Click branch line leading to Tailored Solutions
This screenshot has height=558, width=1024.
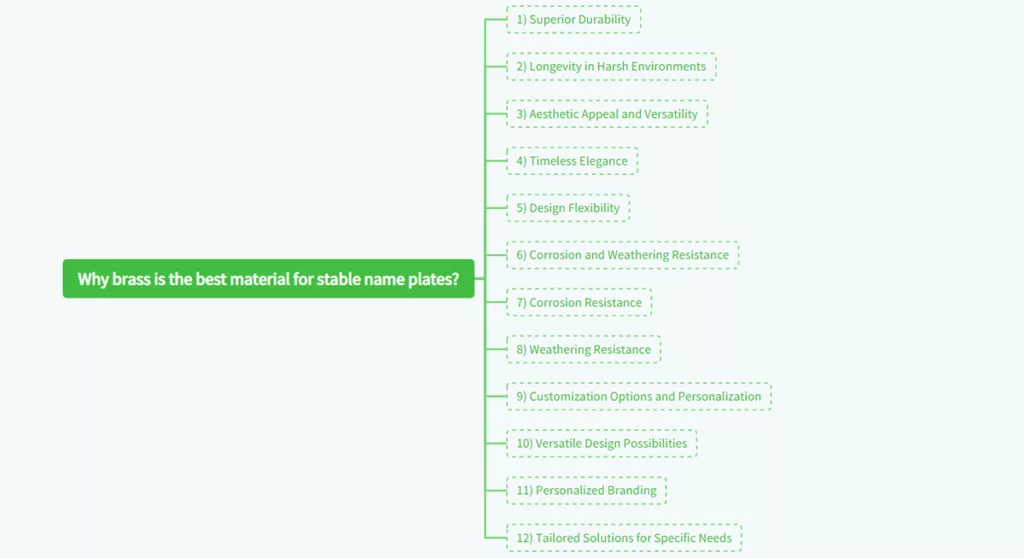(x=496, y=537)
